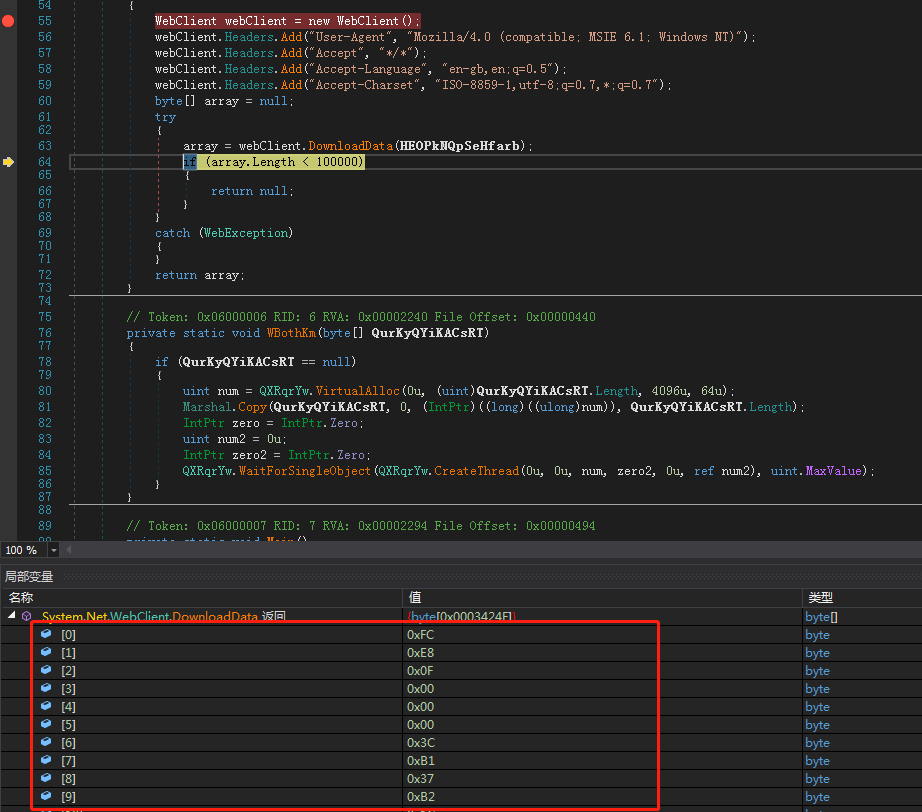
Task: Follow the IntPtr.Zero reference on line 82
Action: point(322,423)
